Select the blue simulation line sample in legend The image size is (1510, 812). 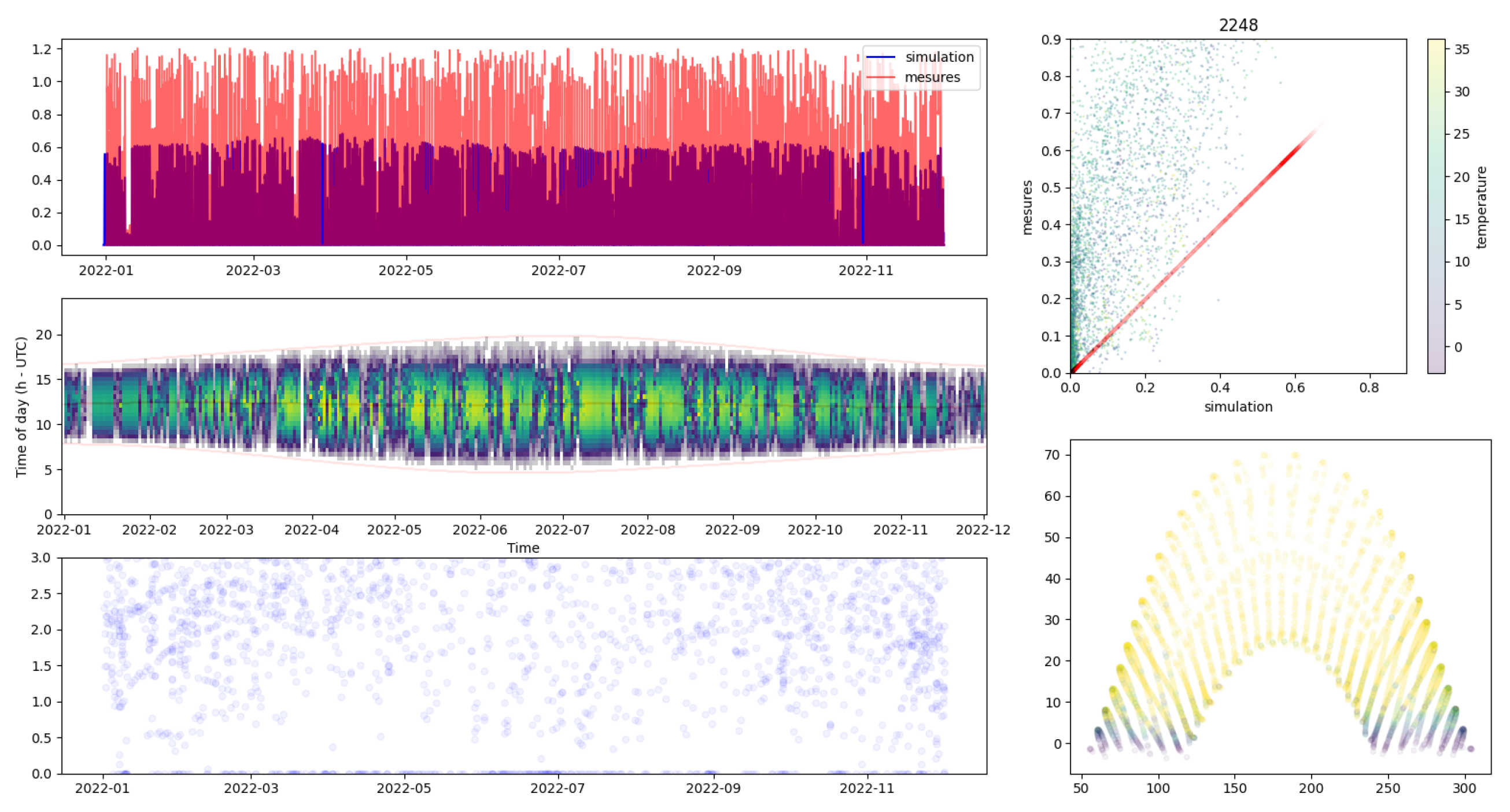(881, 57)
